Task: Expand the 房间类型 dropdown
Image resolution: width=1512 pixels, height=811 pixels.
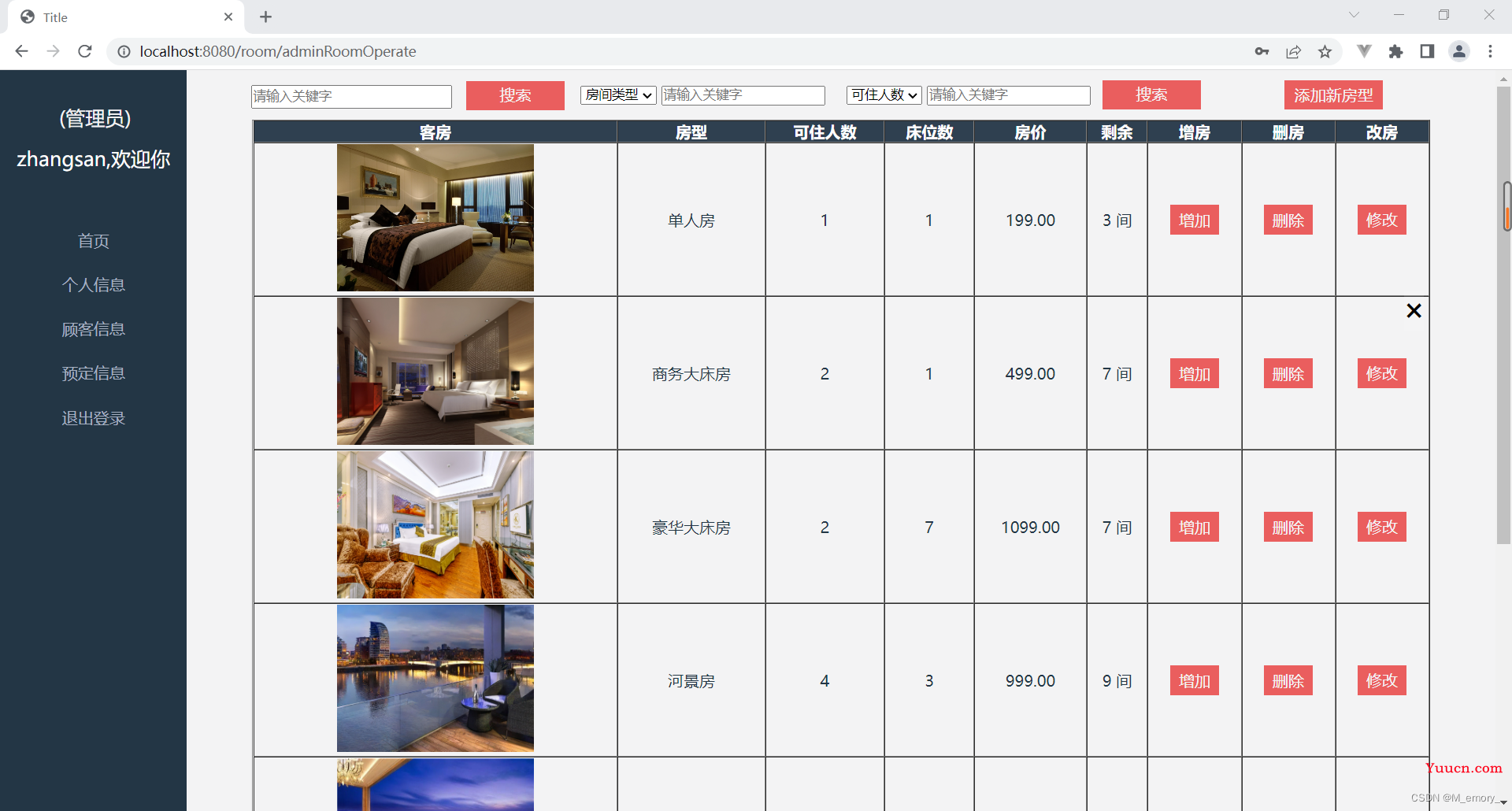Action: point(618,94)
